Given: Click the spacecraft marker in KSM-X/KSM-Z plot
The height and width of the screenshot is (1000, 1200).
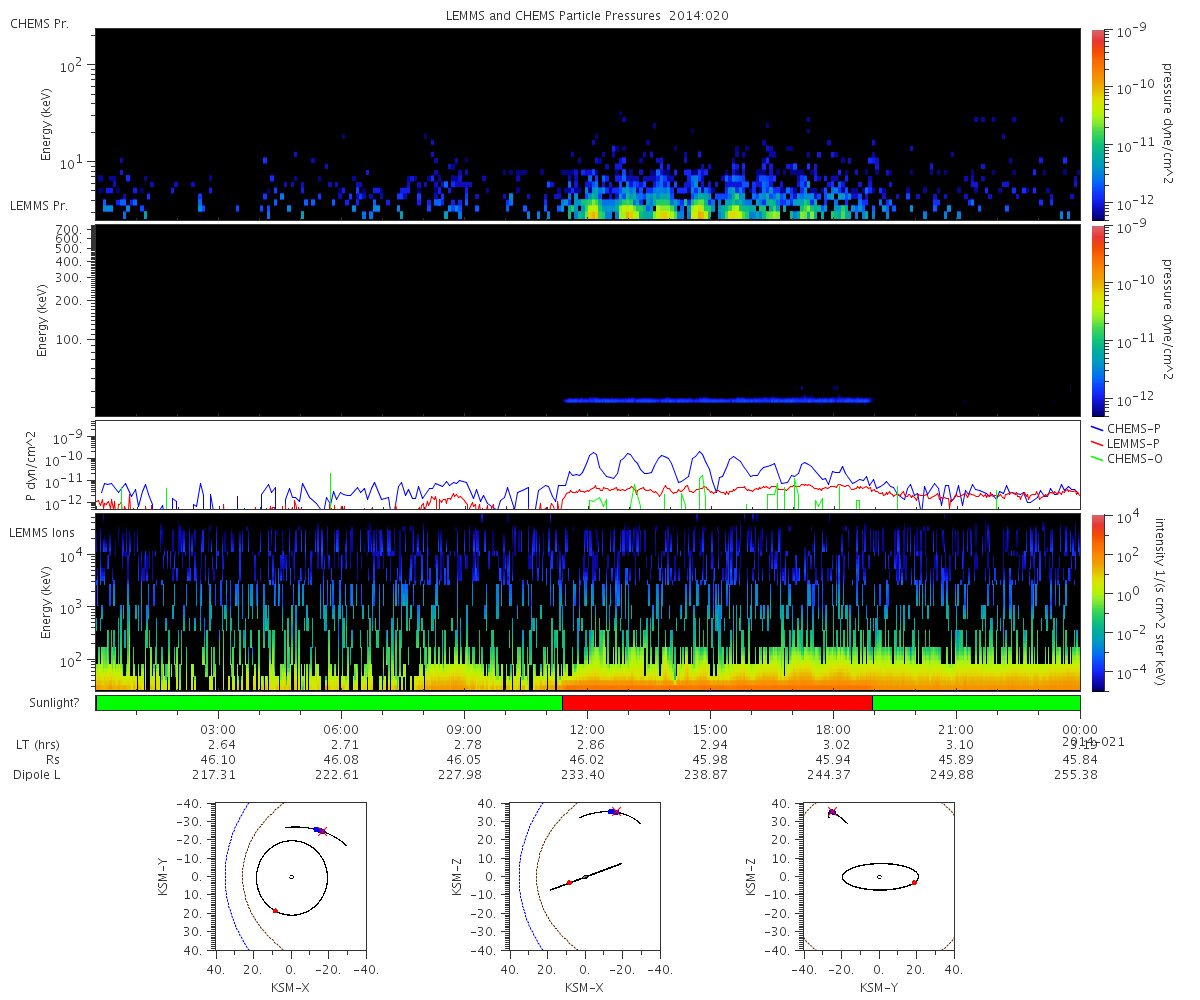Looking at the screenshot, I should coord(614,811).
